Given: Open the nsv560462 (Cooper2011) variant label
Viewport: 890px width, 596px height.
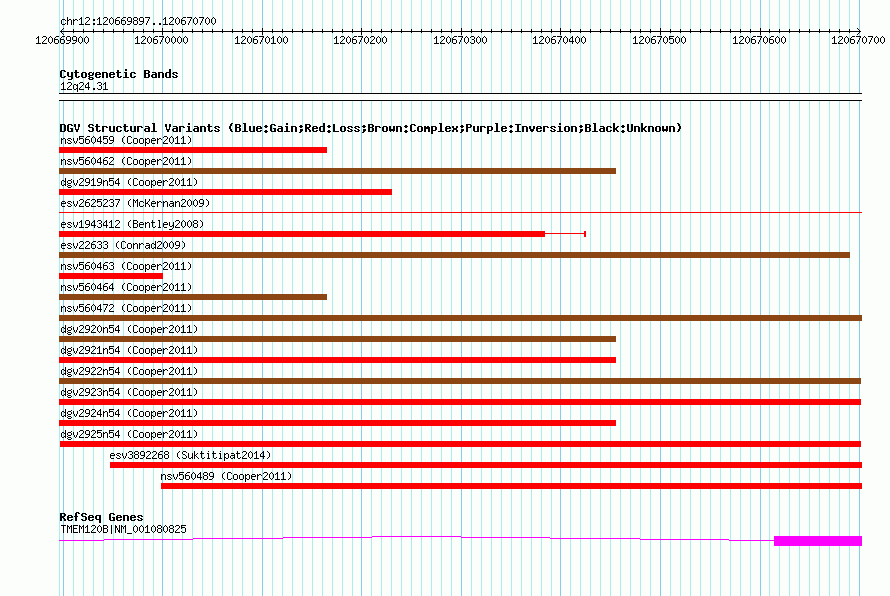Looking at the screenshot, I should click(x=126, y=161).
